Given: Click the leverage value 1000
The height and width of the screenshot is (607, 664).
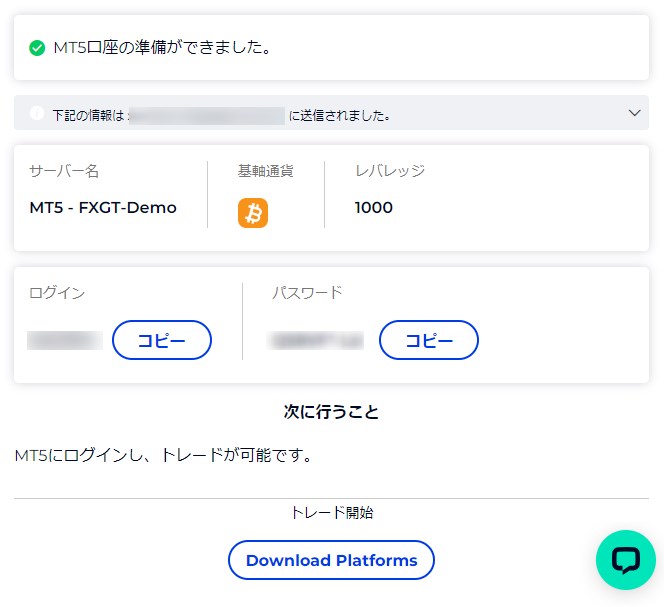Looking at the screenshot, I should [x=374, y=208].
